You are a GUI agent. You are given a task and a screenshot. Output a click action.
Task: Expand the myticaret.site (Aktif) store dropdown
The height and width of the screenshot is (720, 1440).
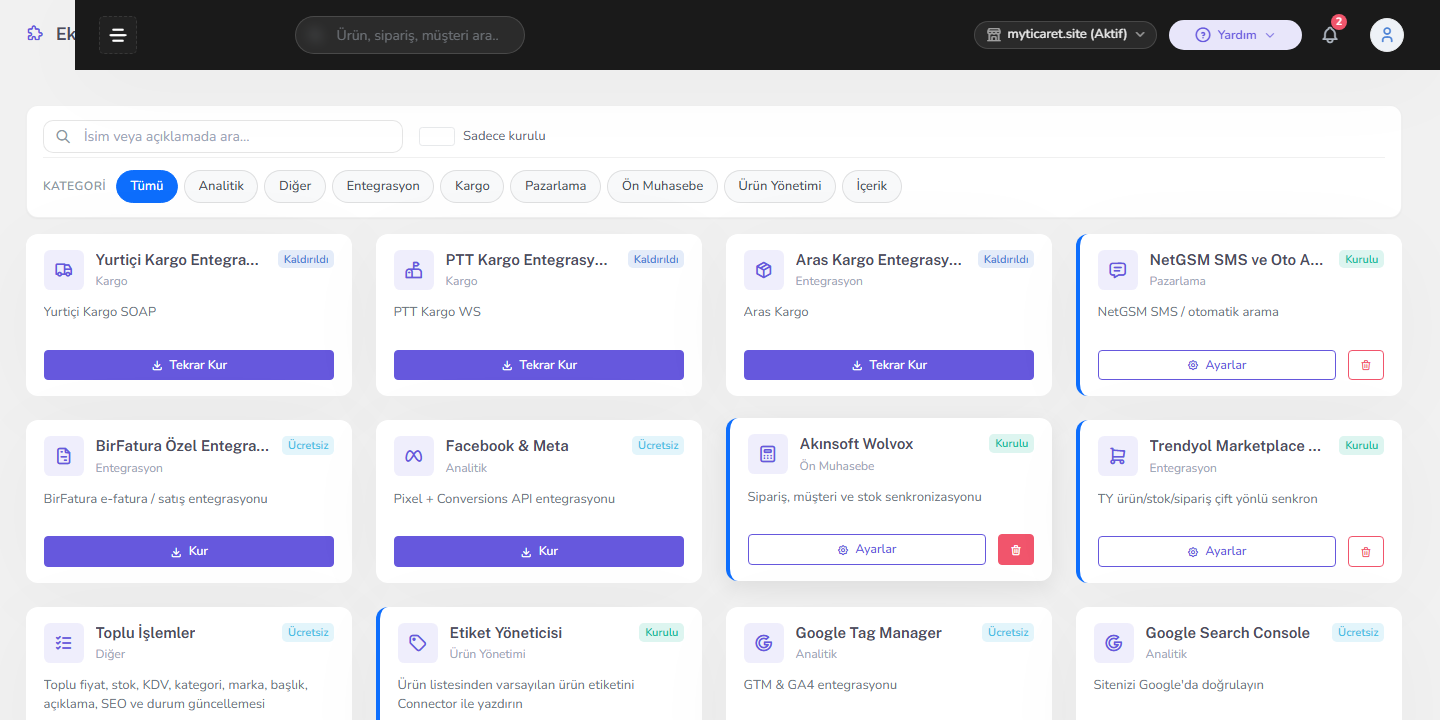(x=1065, y=35)
